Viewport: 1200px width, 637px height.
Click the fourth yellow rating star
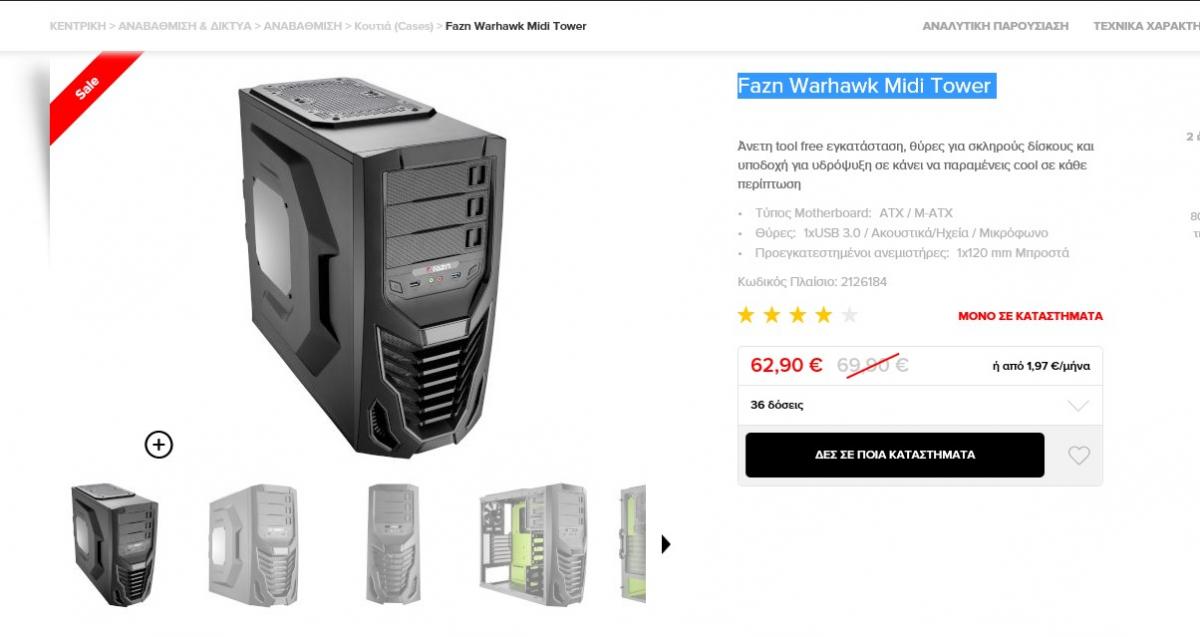coord(824,316)
